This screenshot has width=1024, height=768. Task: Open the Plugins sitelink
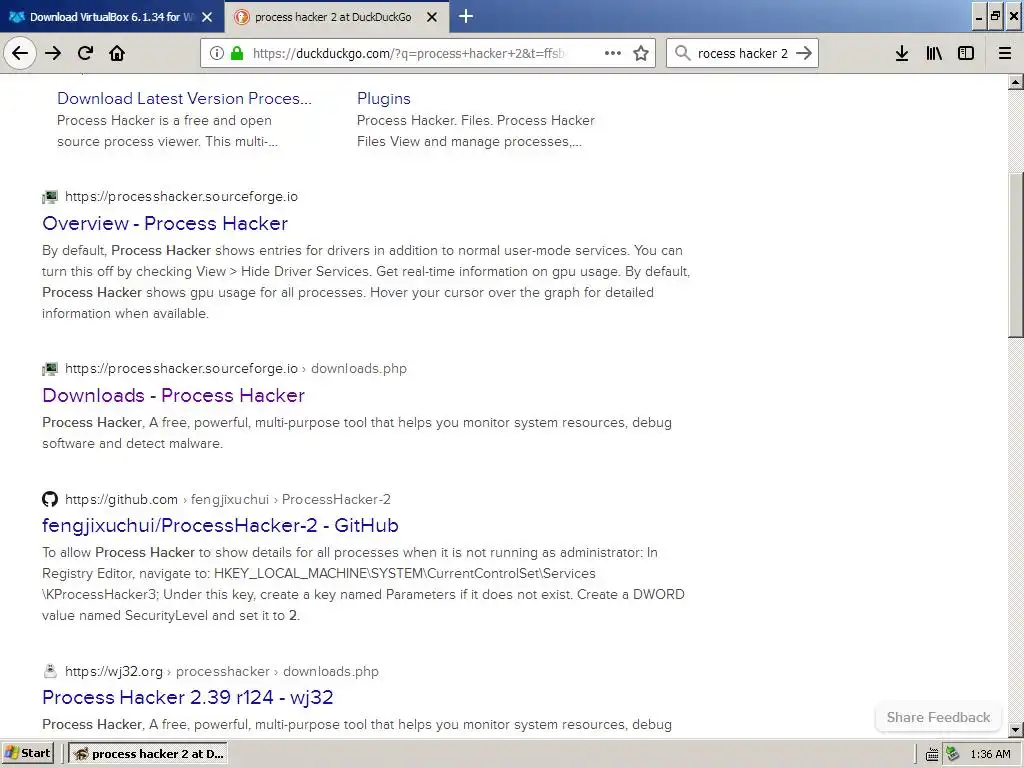[x=383, y=99]
